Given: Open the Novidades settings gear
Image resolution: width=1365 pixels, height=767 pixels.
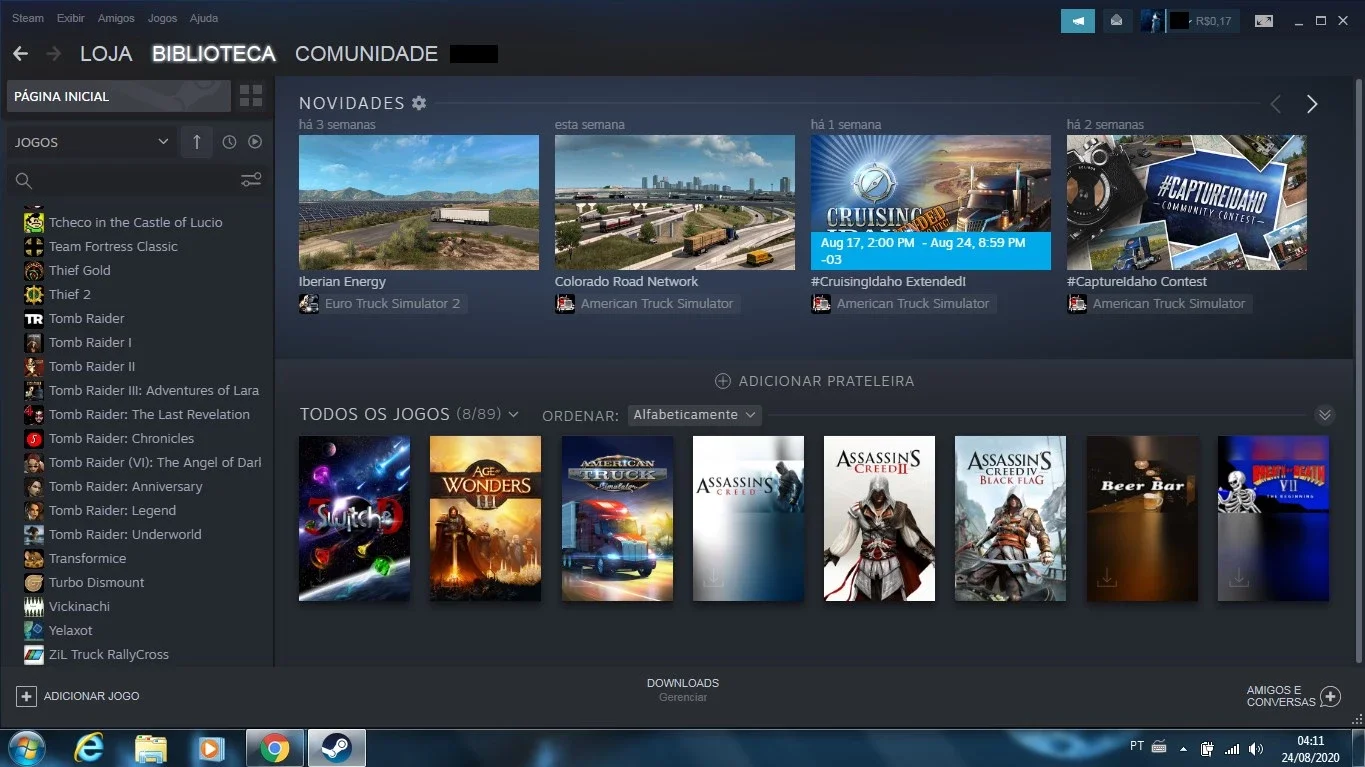Looking at the screenshot, I should click(x=419, y=103).
